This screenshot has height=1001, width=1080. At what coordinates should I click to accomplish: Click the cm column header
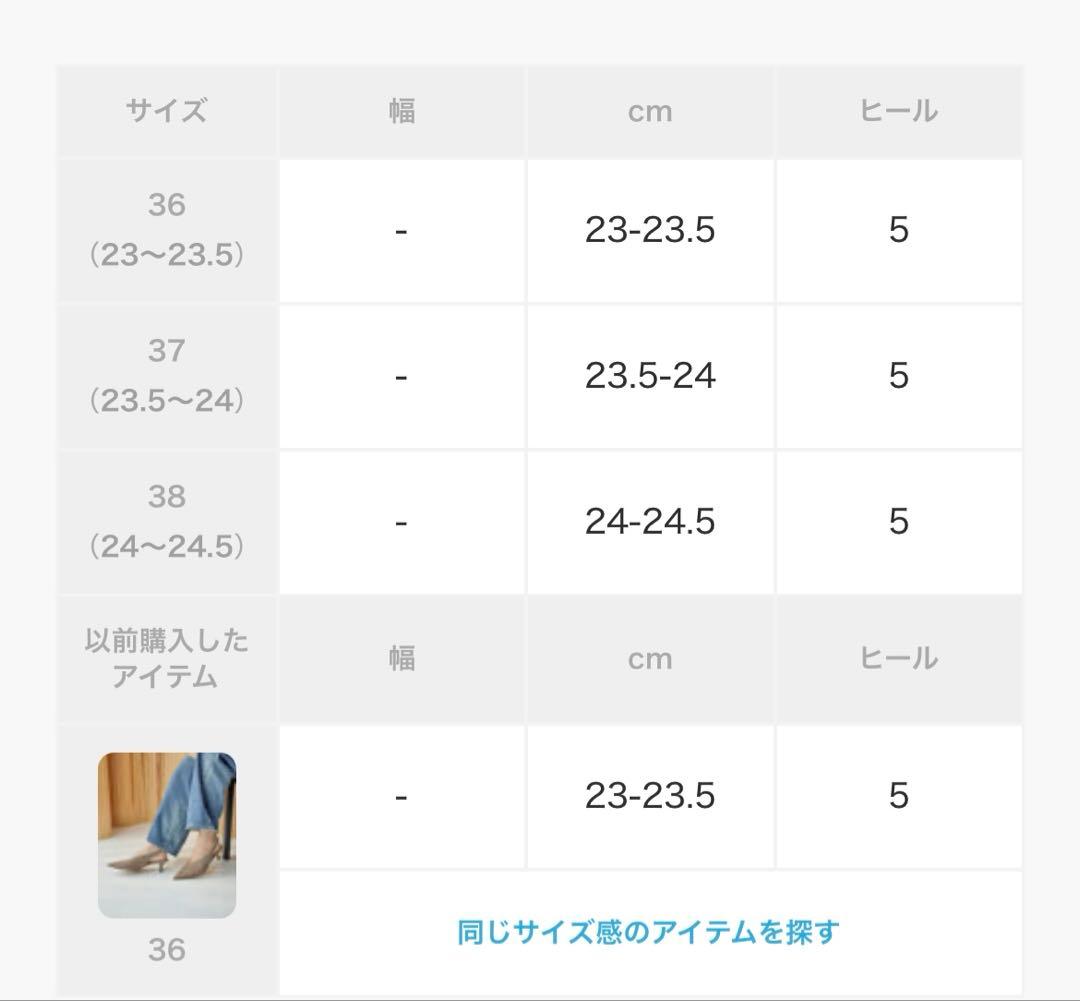click(x=650, y=112)
